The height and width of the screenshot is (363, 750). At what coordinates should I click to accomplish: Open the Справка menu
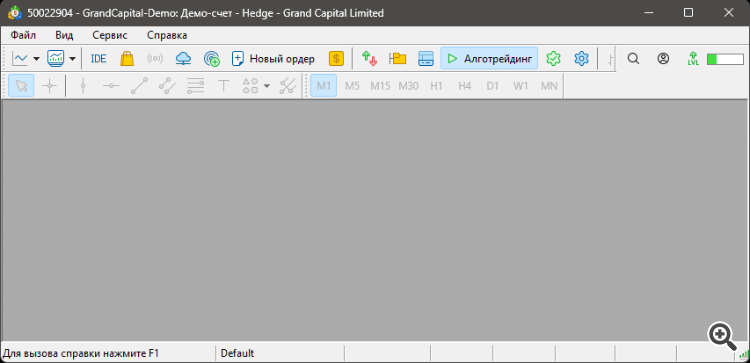pos(167,35)
